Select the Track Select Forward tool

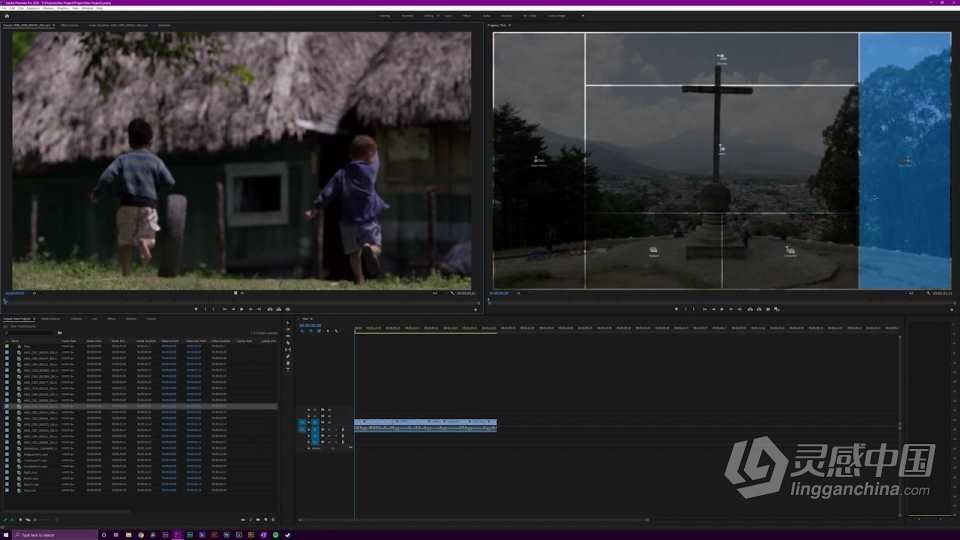pos(288,329)
